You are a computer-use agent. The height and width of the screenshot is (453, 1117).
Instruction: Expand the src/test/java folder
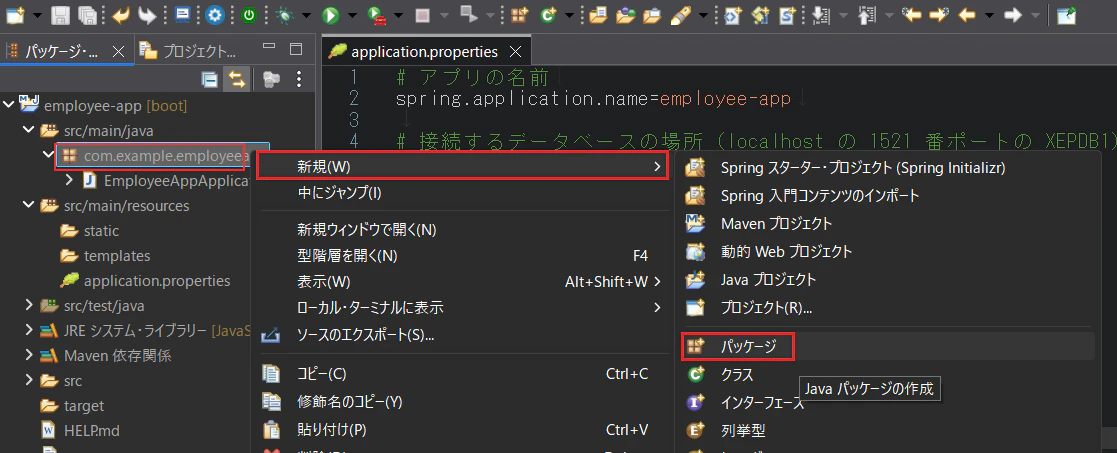(28, 305)
